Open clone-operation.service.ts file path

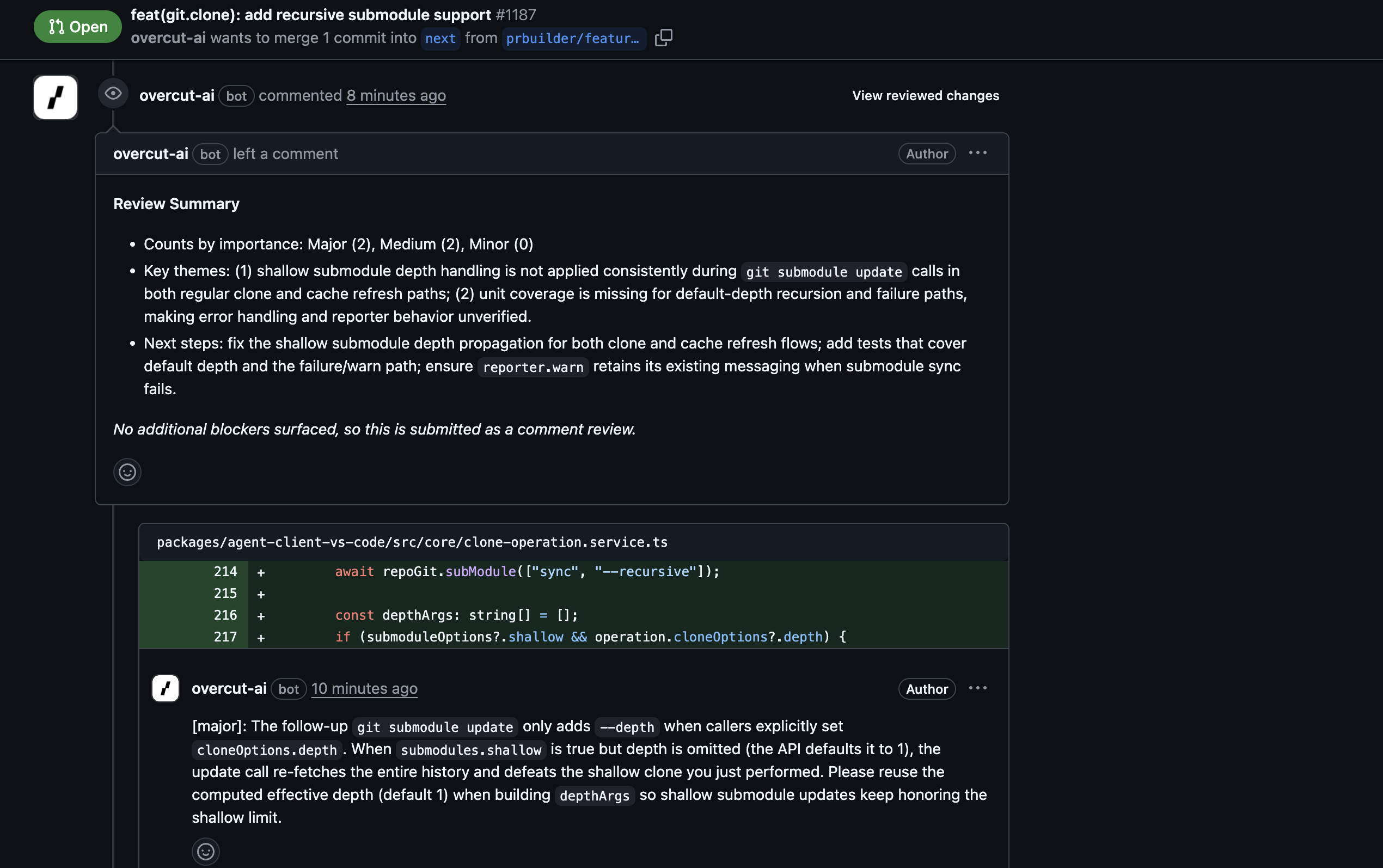click(x=412, y=542)
